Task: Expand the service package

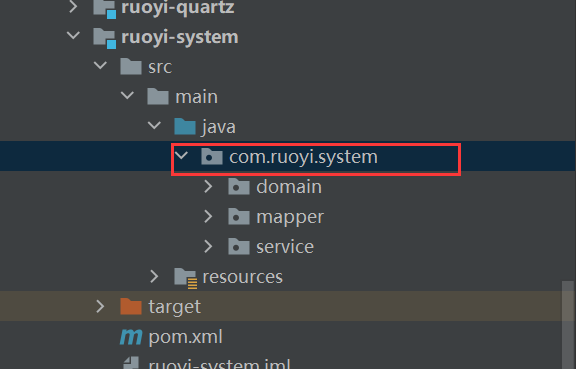Action: click(208, 246)
